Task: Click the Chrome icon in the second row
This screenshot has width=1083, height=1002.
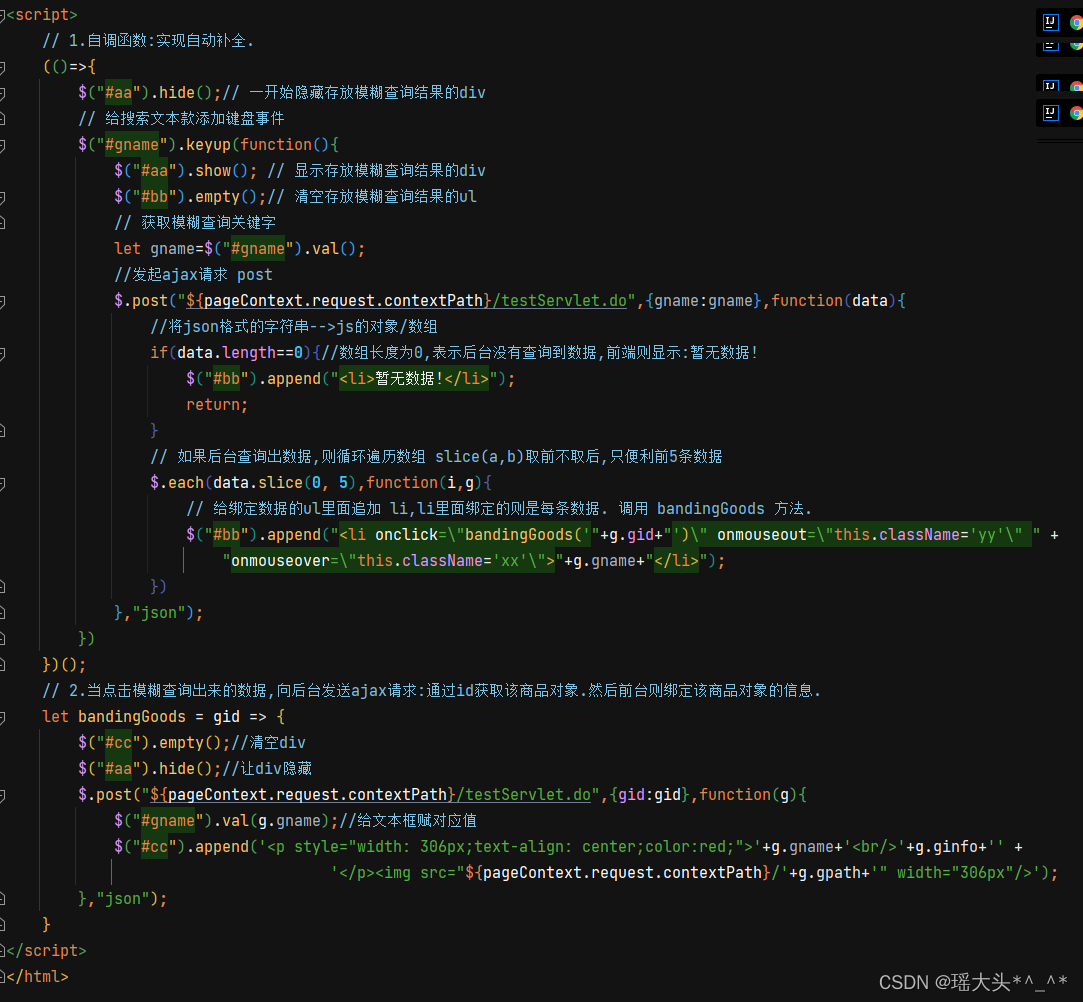Action: click(x=1077, y=46)
